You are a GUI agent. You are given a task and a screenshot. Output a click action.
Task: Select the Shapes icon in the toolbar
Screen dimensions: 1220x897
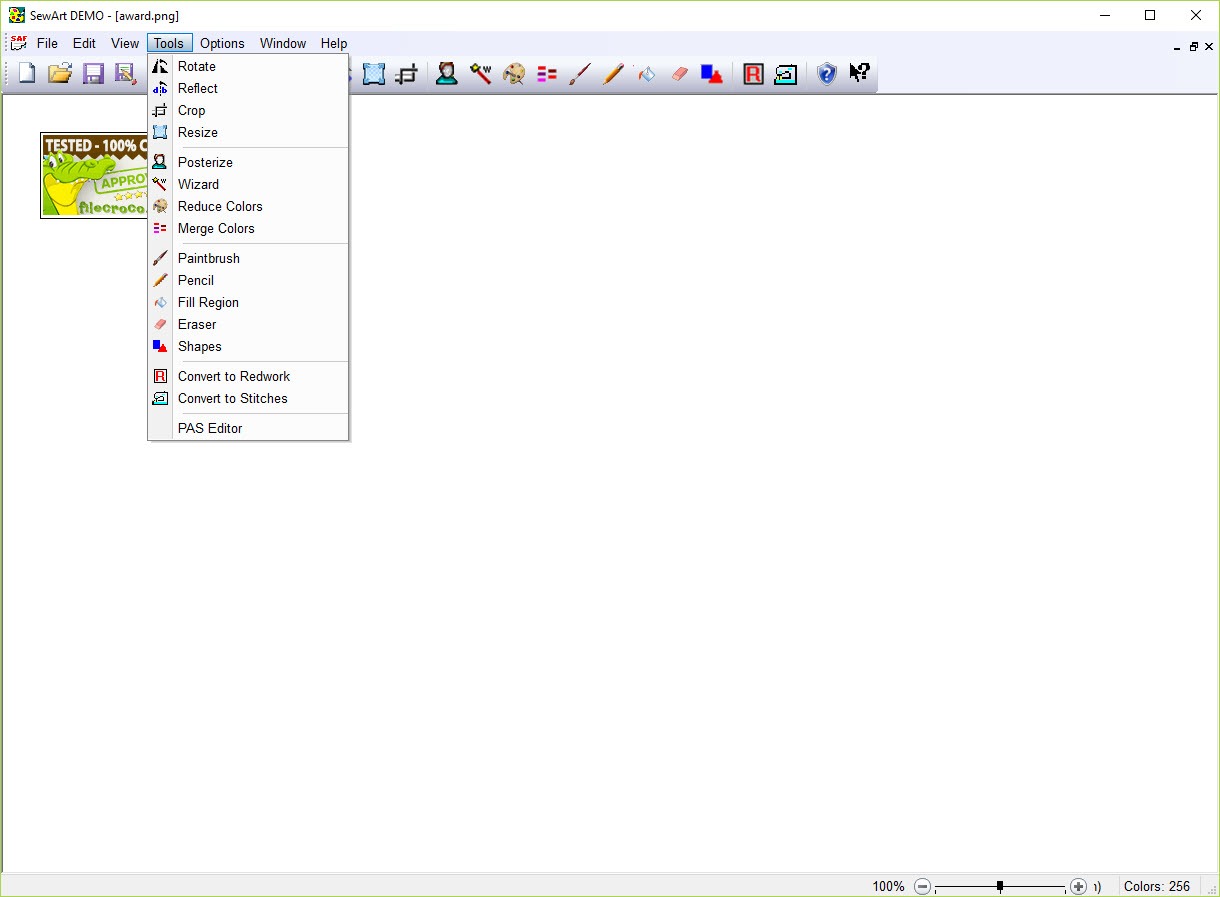click(x=712, y=74)
